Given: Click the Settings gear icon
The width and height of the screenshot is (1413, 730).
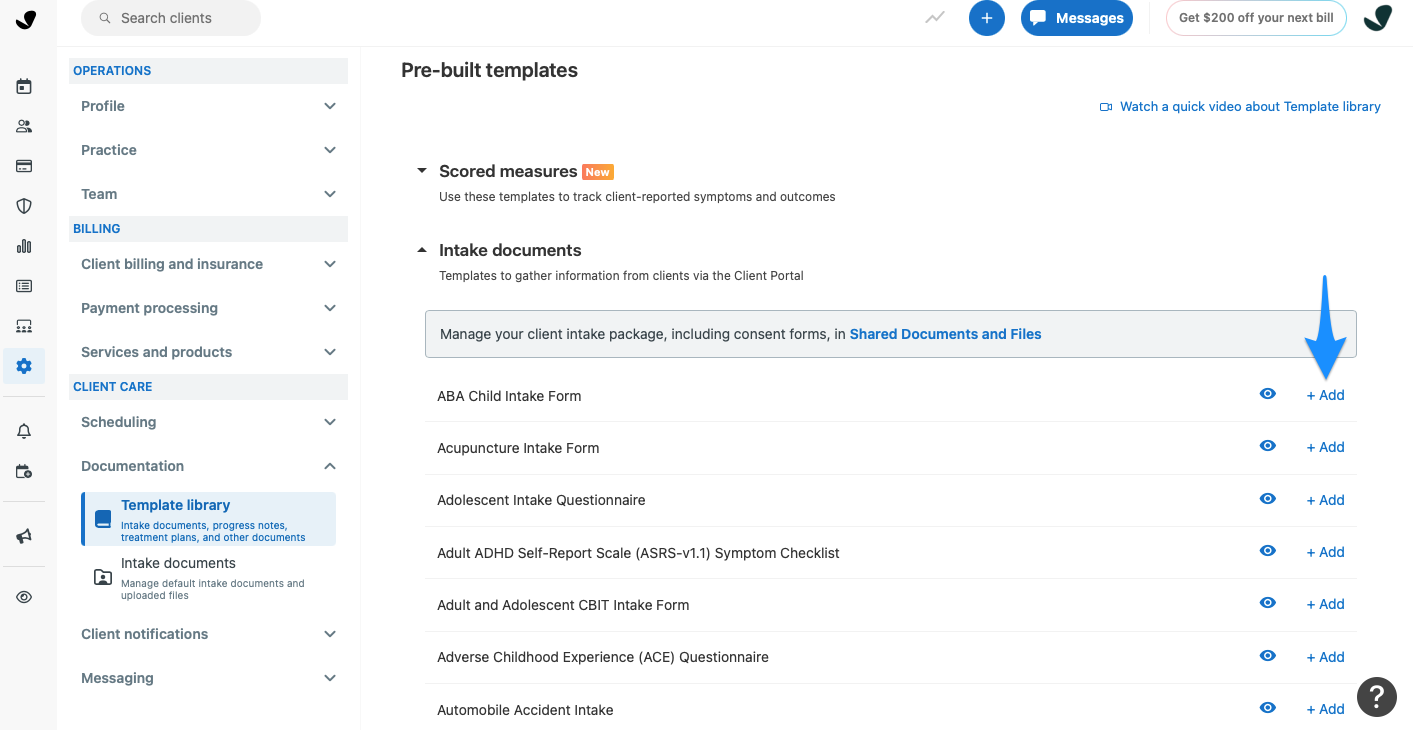Looking at the screenshot, I should (24, 366).
